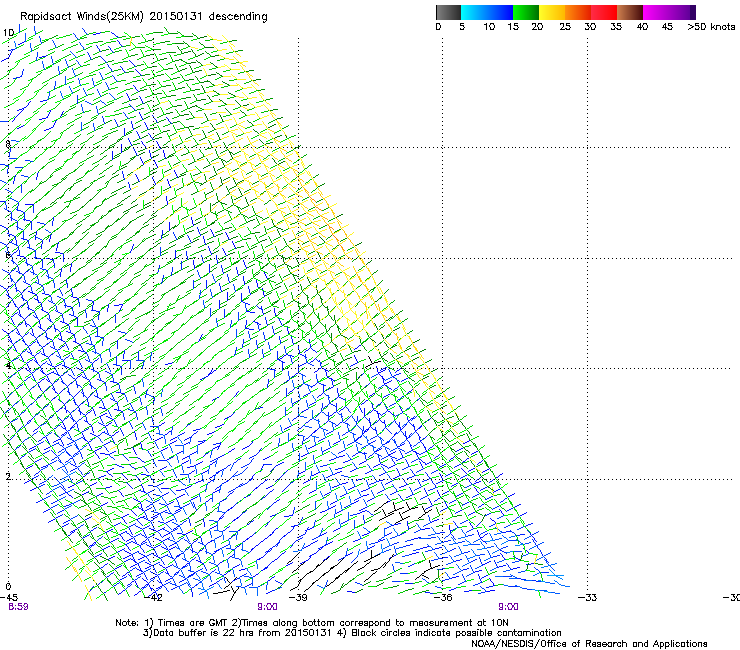
Task: Click the longitude label '-42'
Action: point(153,598)
